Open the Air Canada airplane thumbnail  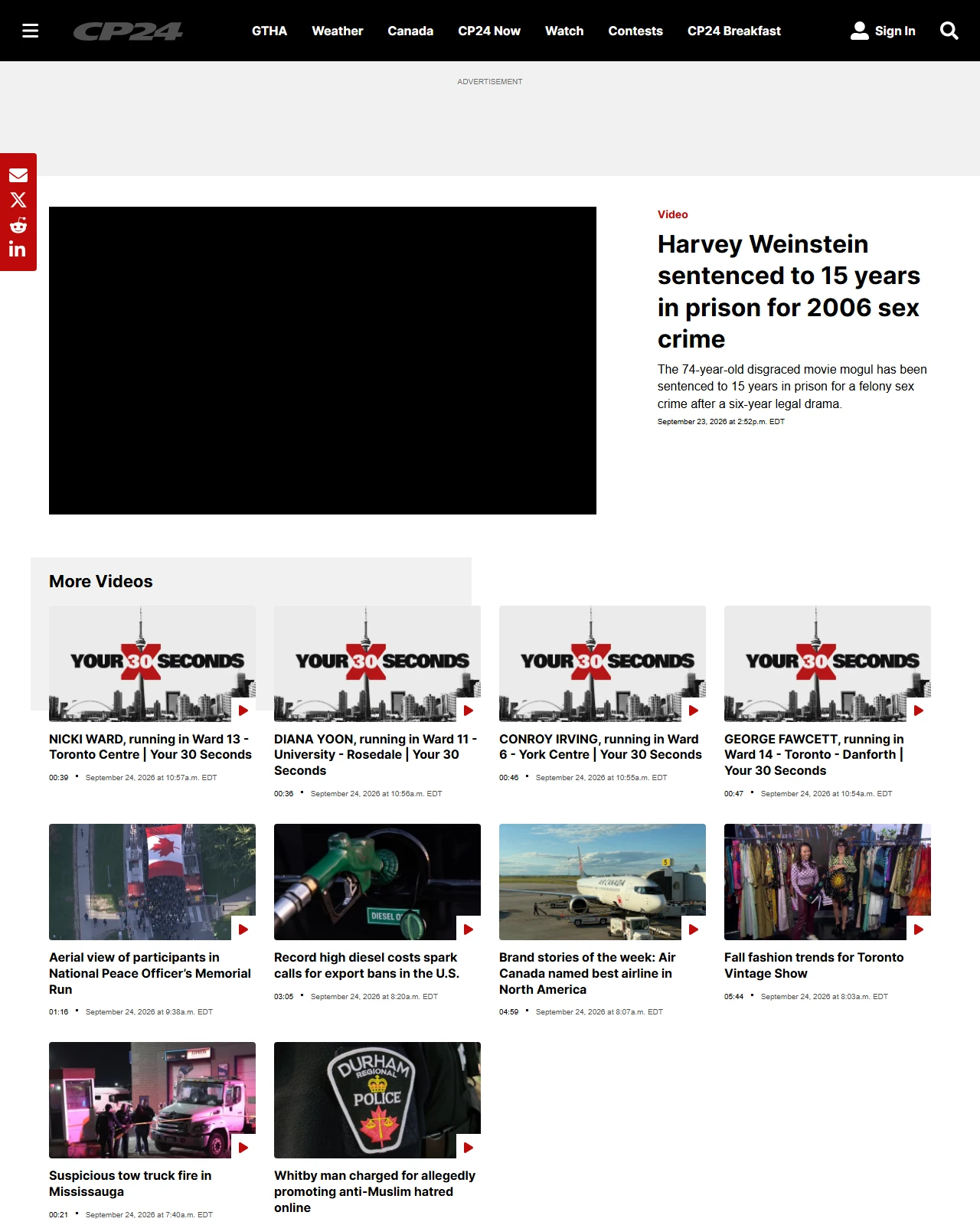[603, 882]
